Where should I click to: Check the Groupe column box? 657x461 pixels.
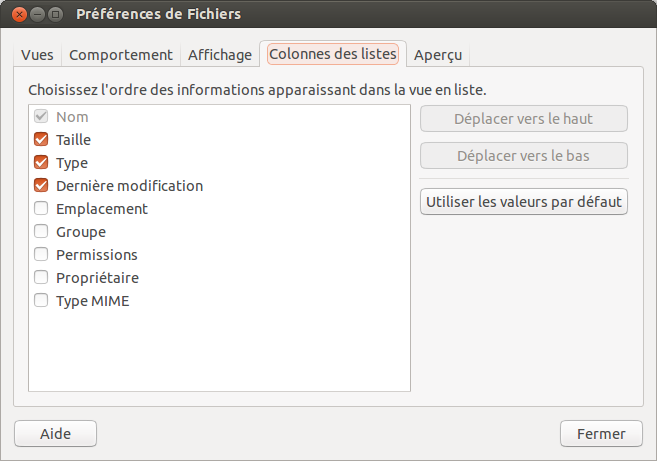41,232
